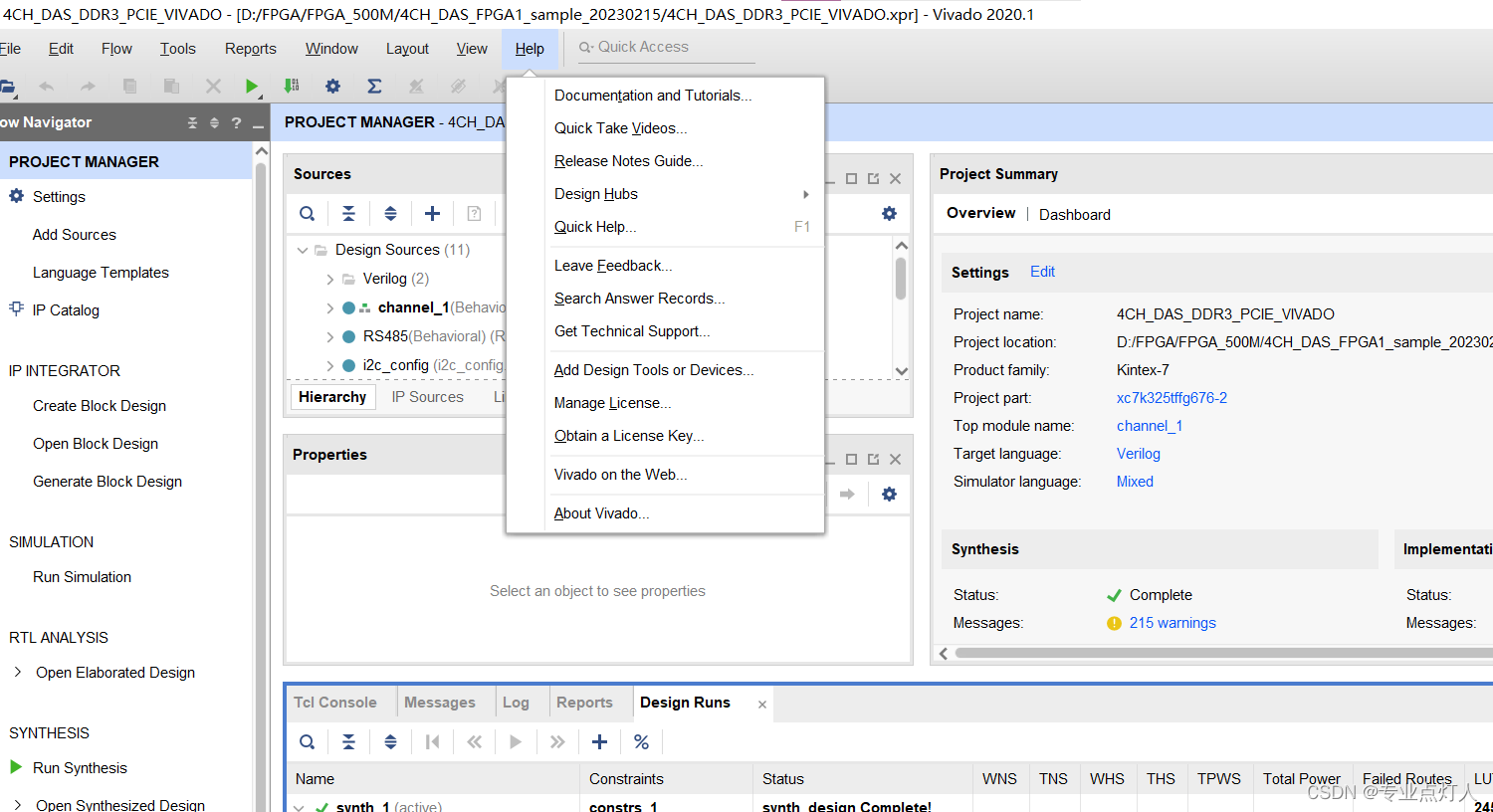Click the Delete X toolbar icon
Image resolution: width=1493 pixels, height=812 pixels.
tap(213, 87)
